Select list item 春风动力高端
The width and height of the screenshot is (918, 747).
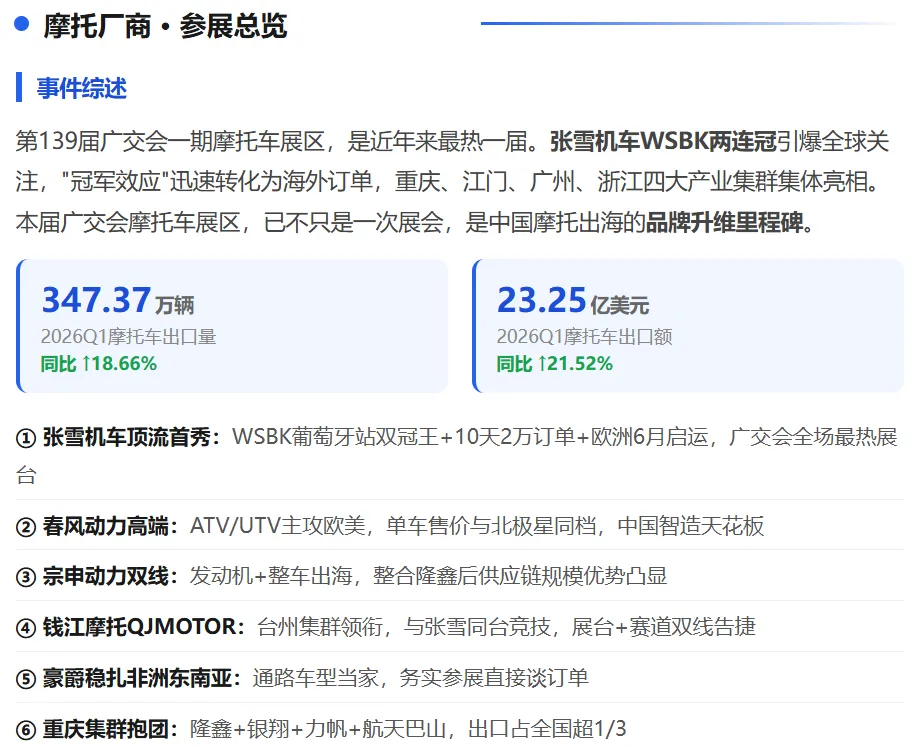pyautogui.click(x=460, y=526)
